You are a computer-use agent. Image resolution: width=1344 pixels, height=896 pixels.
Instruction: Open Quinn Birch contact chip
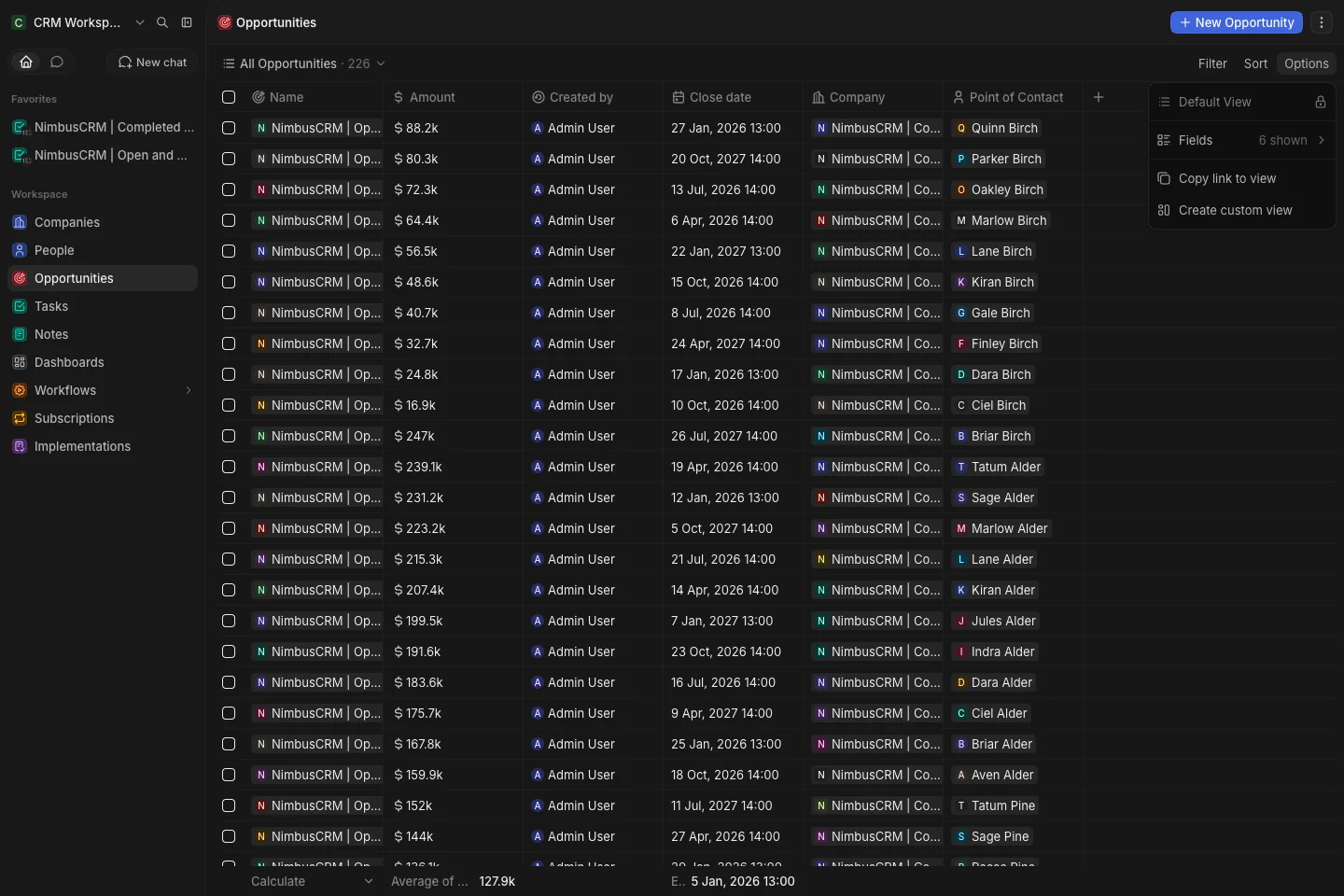(x=996, y=128)
